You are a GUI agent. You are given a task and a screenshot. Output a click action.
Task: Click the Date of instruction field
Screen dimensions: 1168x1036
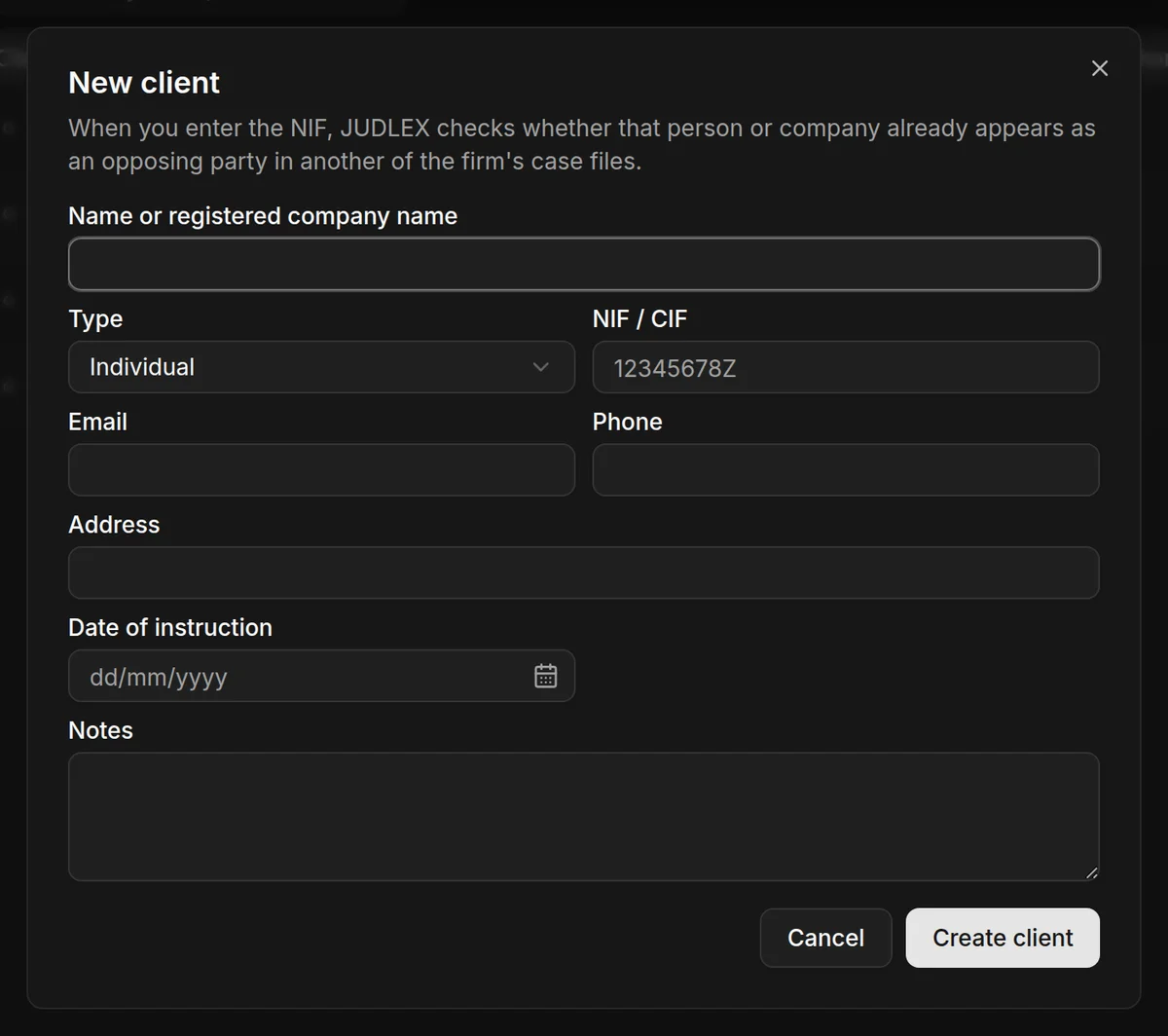point(321,676)
